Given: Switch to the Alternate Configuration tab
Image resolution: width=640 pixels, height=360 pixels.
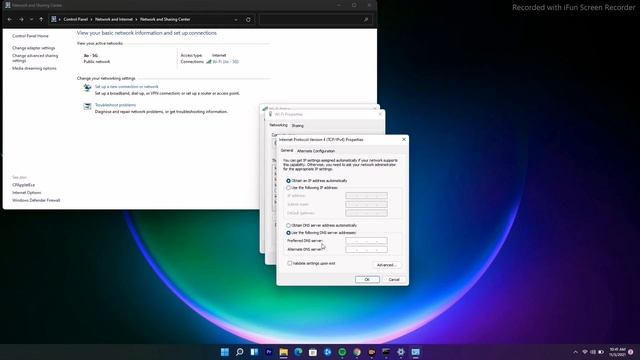Looking at the screenshot, I should point(316,151).
